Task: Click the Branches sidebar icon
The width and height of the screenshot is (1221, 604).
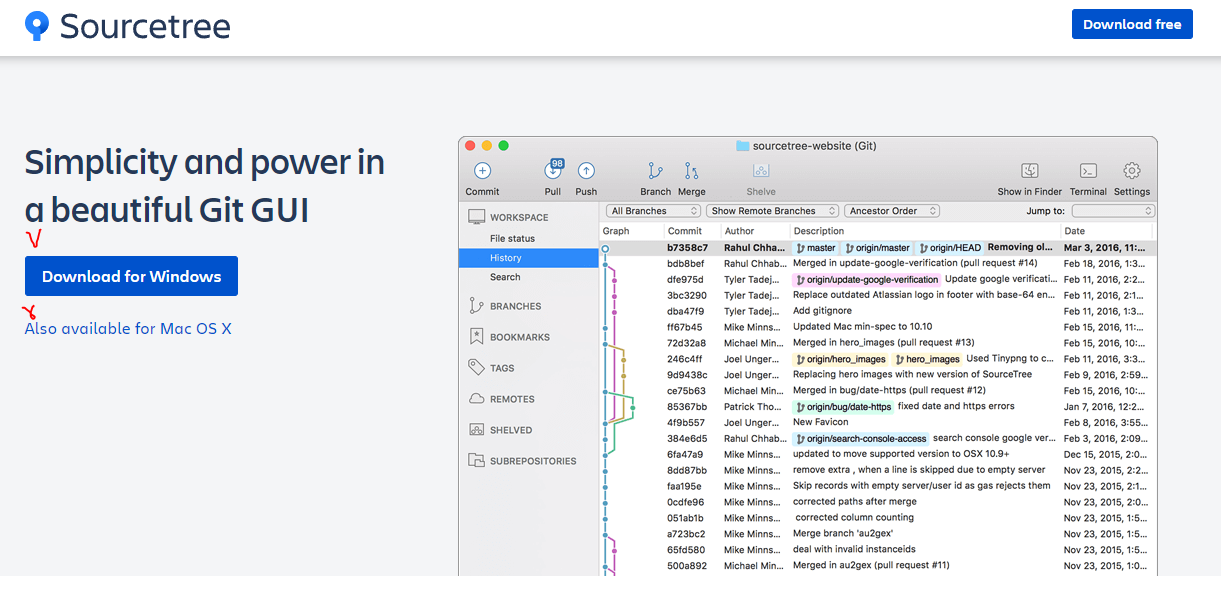Action: coord(476,306)
